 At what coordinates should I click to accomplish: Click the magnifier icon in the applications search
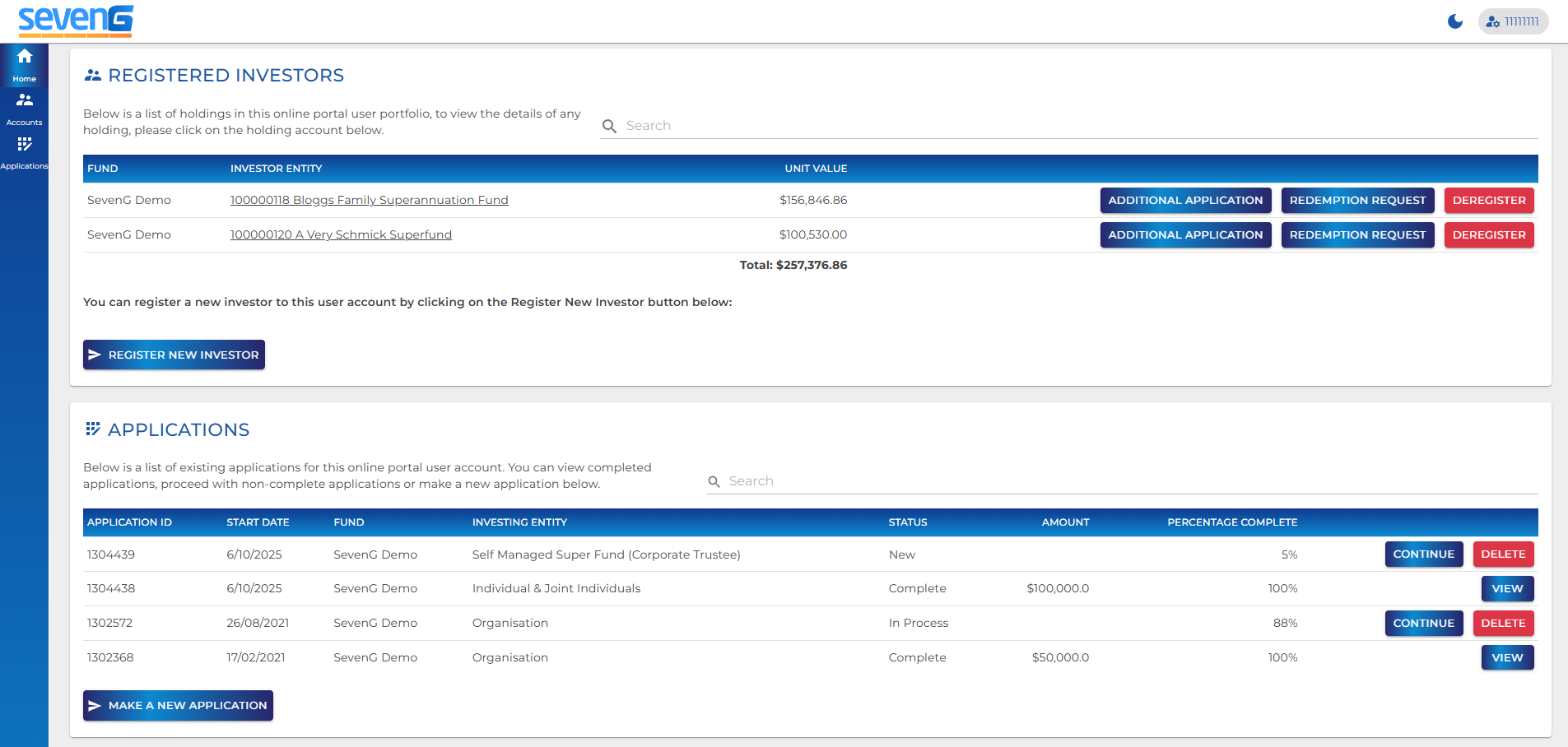pos(713,480)
